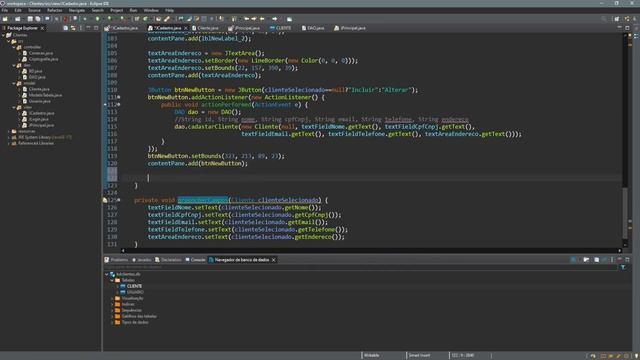Click Collapse All icon in Package Explorer
Screen dimensions: 640x360
pyautogui.click(x=66, y=28)
